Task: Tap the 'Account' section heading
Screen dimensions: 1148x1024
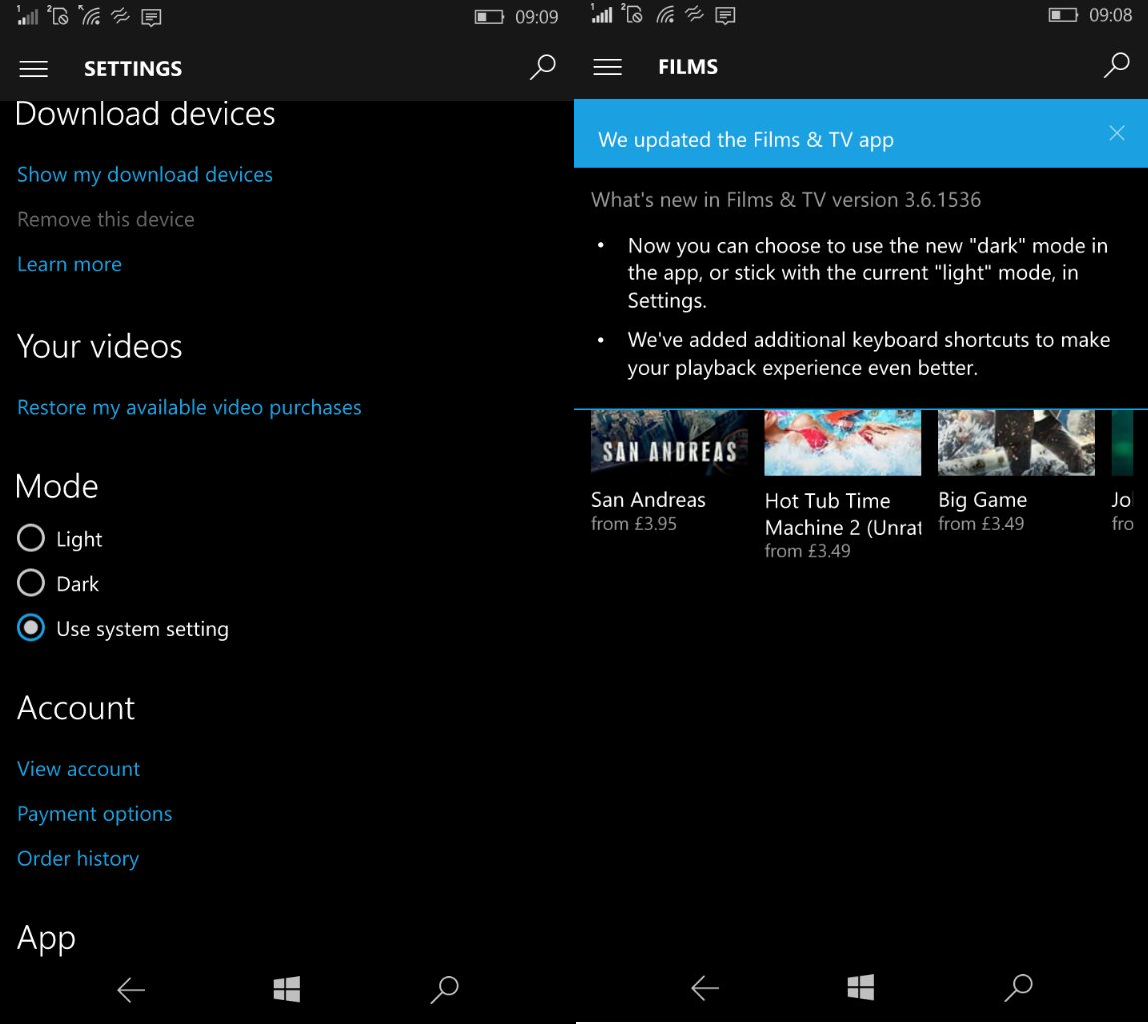Action: pos(76,708)
